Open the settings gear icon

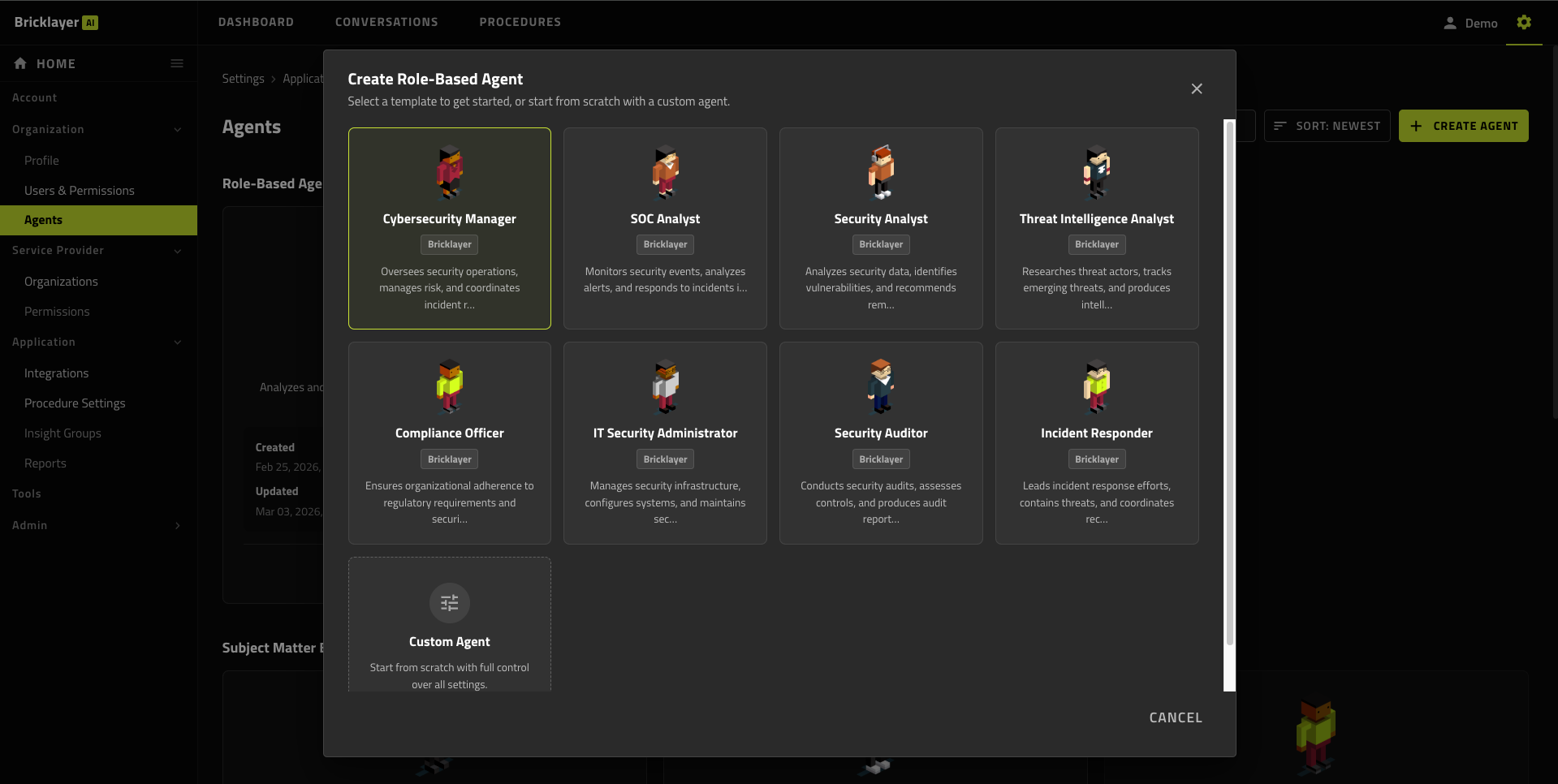(1524, 23)
